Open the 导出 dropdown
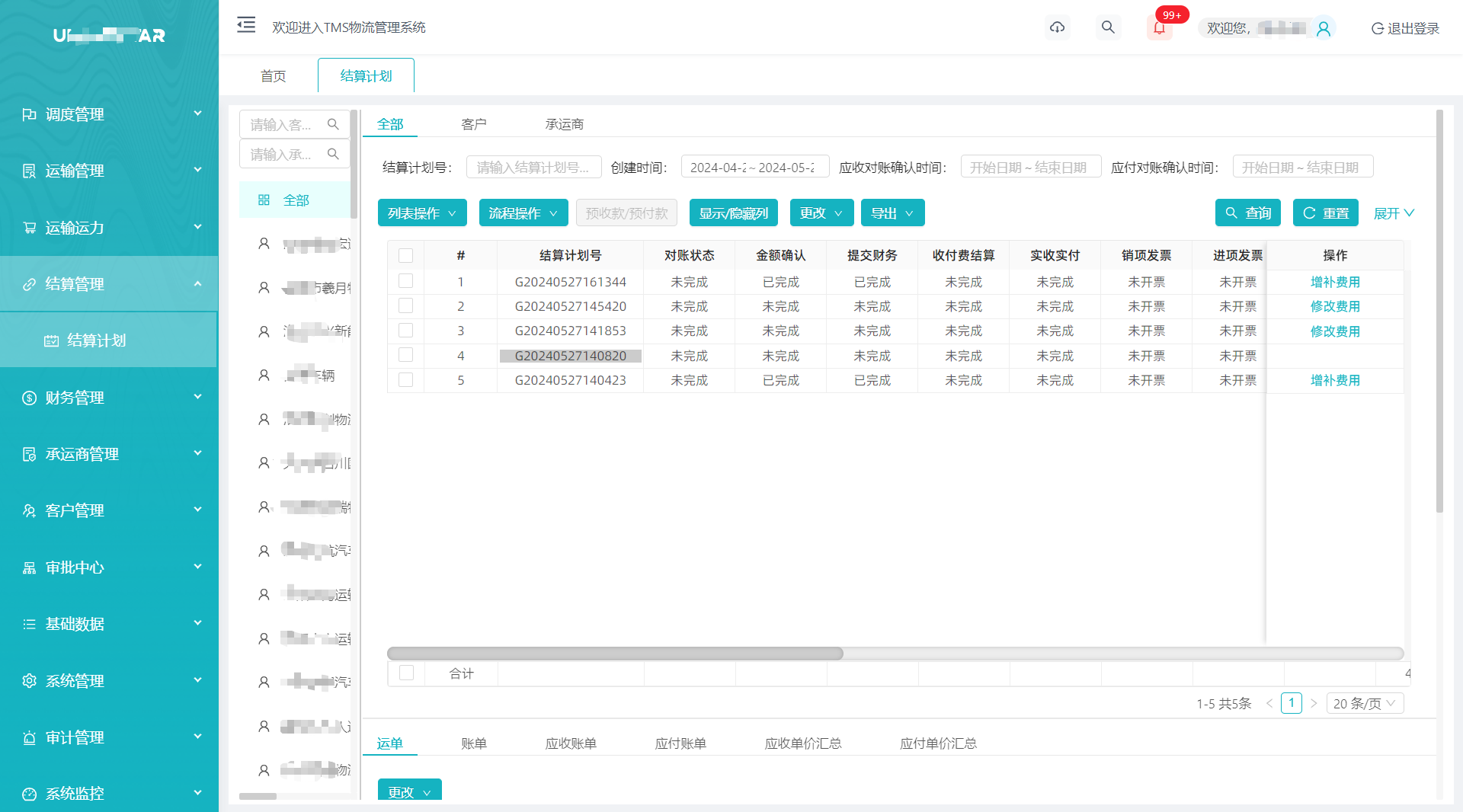 [x=892, y=213]
